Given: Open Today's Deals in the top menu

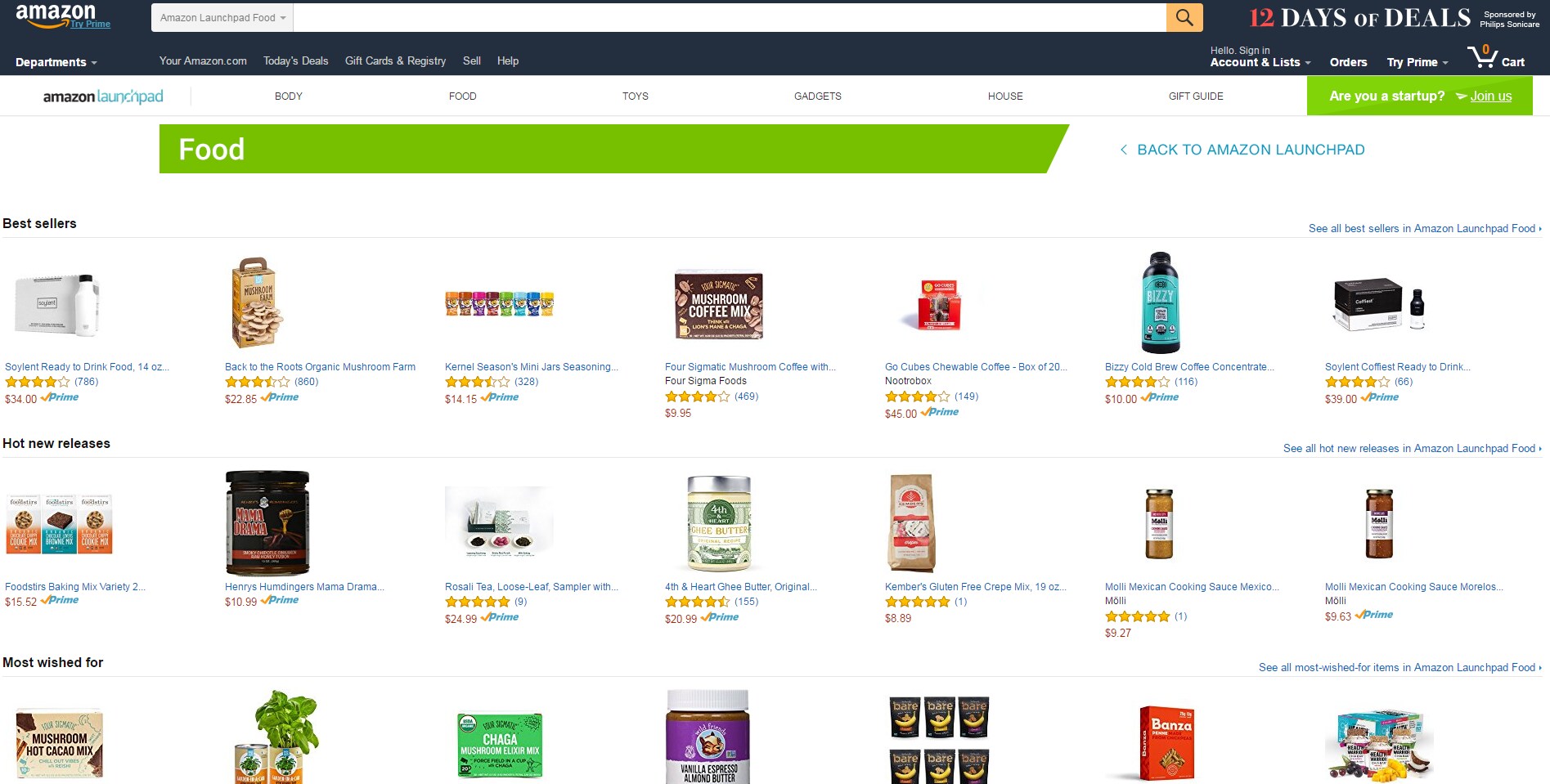Looking at the screenshot, I should pos(296,60).
